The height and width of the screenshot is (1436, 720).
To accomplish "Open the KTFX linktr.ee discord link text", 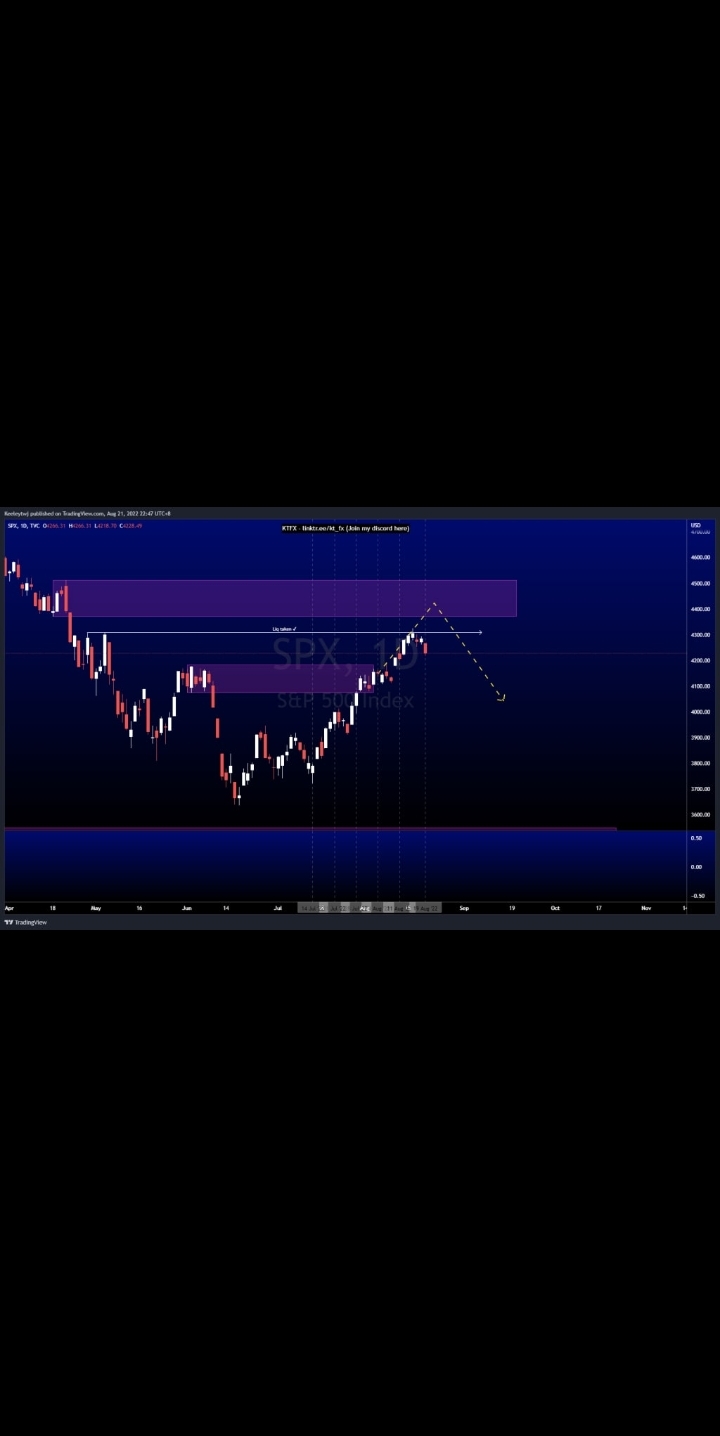I will pos(345,528).
